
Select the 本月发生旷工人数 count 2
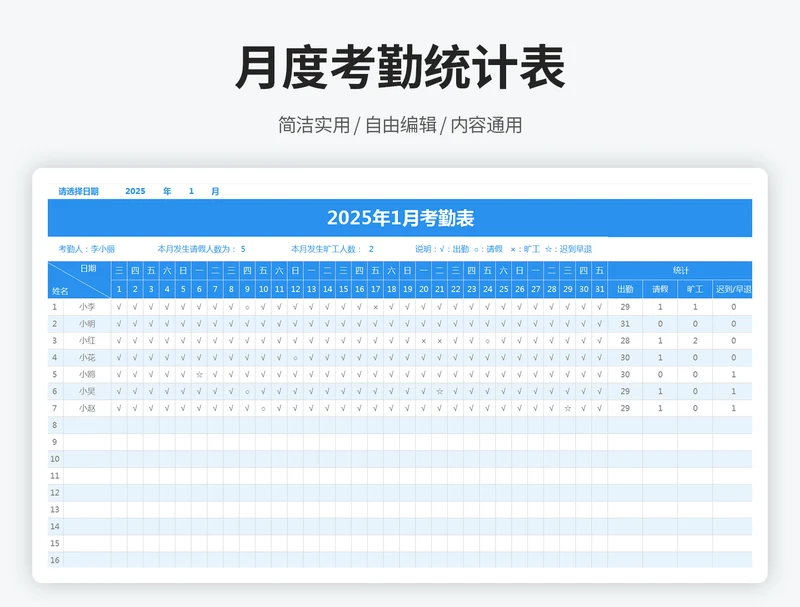click(371, 249)
